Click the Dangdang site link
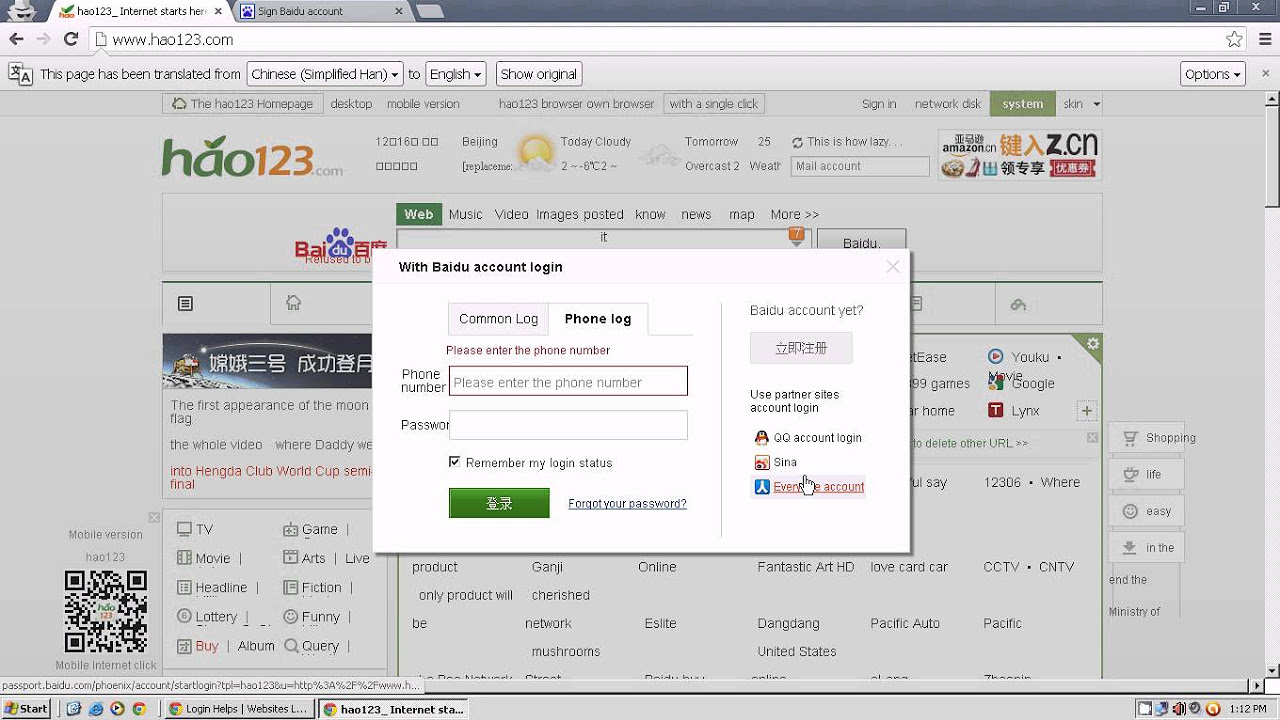 (788, 623)
